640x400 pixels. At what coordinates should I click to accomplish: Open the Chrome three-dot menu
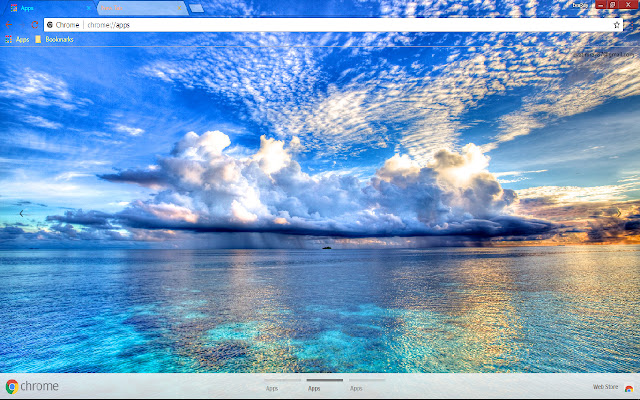coord(632,25)
